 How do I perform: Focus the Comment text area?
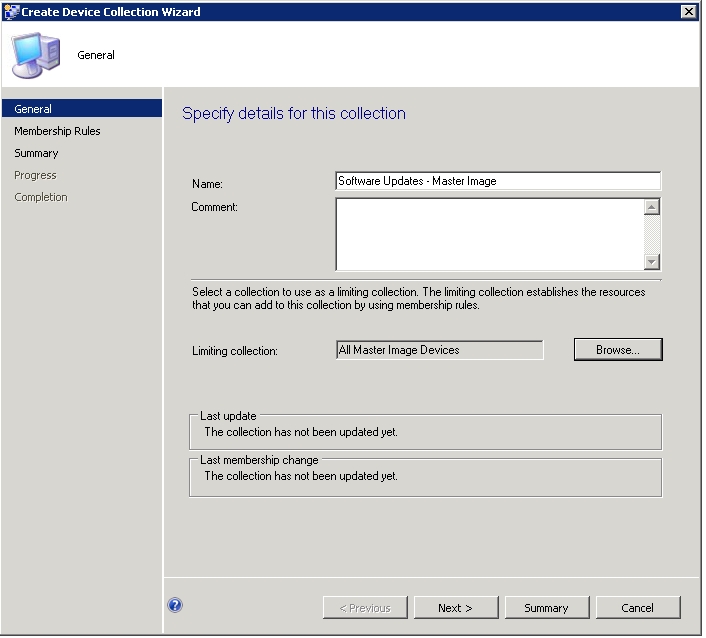[488, 234]
